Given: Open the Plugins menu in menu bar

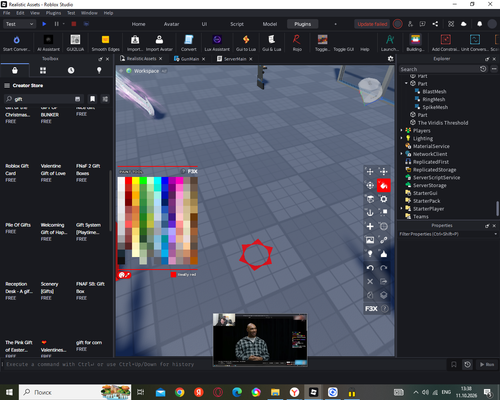Looking at the screenshot, I should (x=53, y=13).
